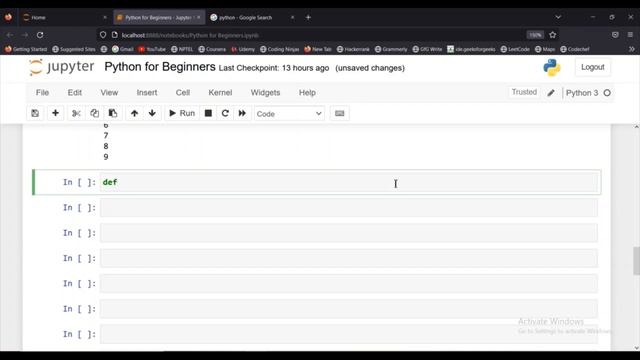Image resolution: width=640 pixels, height=360 pixels.
Task: Open the cell type Code dropdown
Action: (x=289, y=114)
